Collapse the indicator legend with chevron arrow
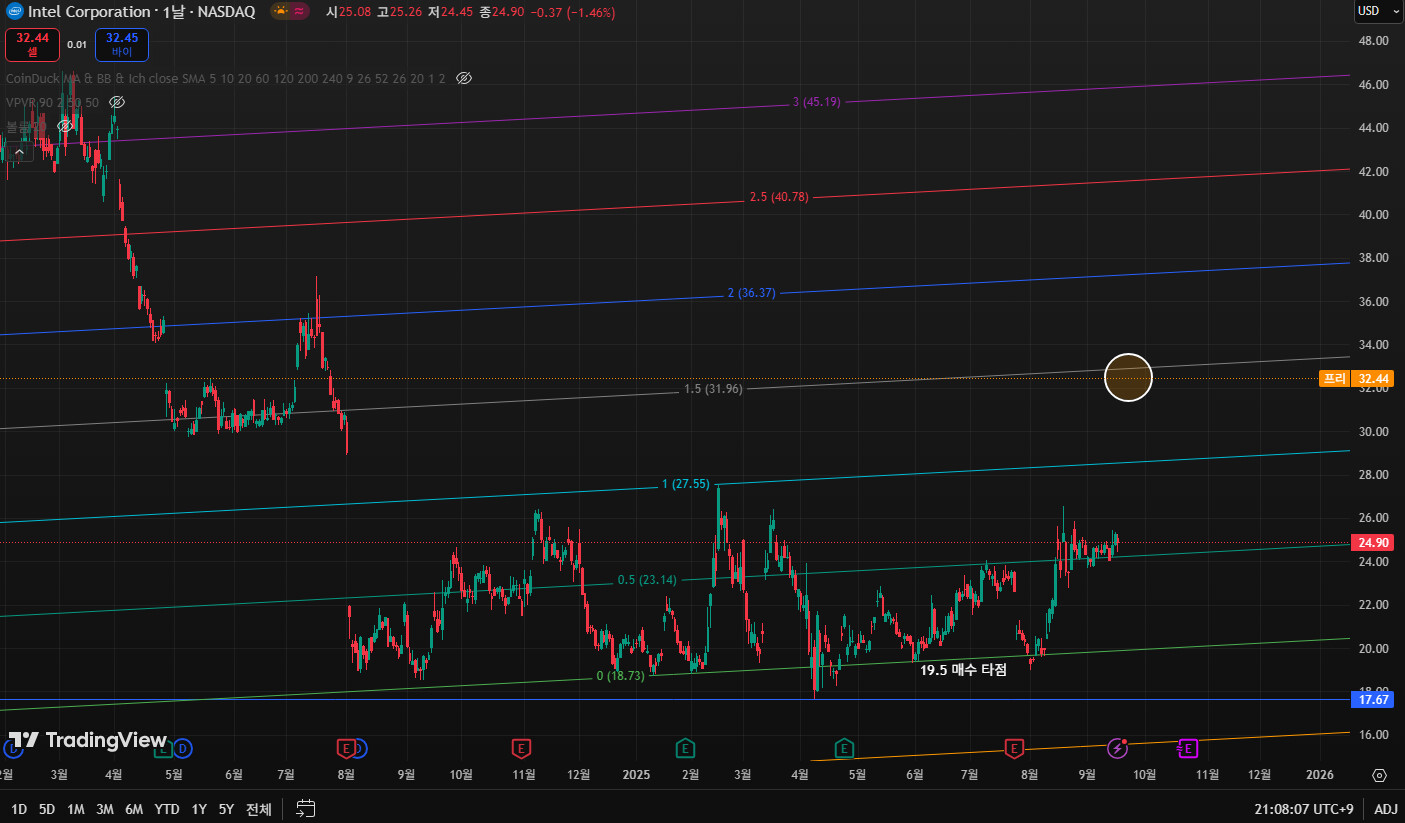The width and height of the screenshot is (1405, 823). [18, 151]
